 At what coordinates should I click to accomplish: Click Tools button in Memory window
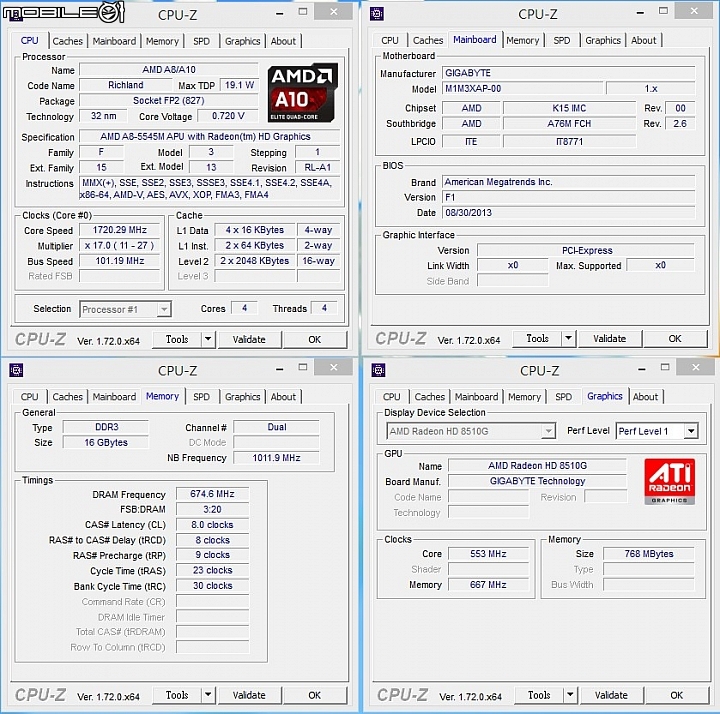point(177,695)
